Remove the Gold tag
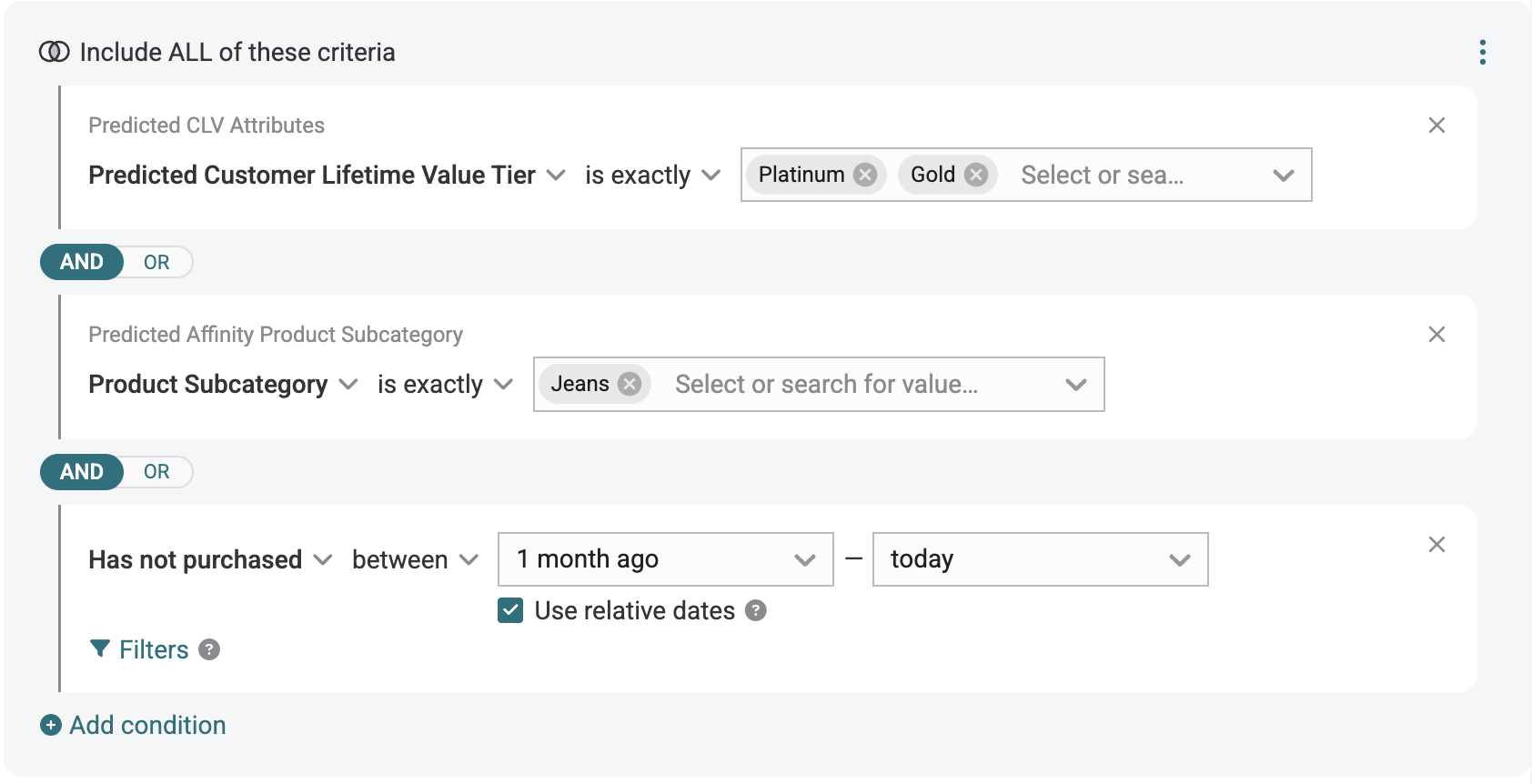The image size is (1532, 784). (976, 175)
